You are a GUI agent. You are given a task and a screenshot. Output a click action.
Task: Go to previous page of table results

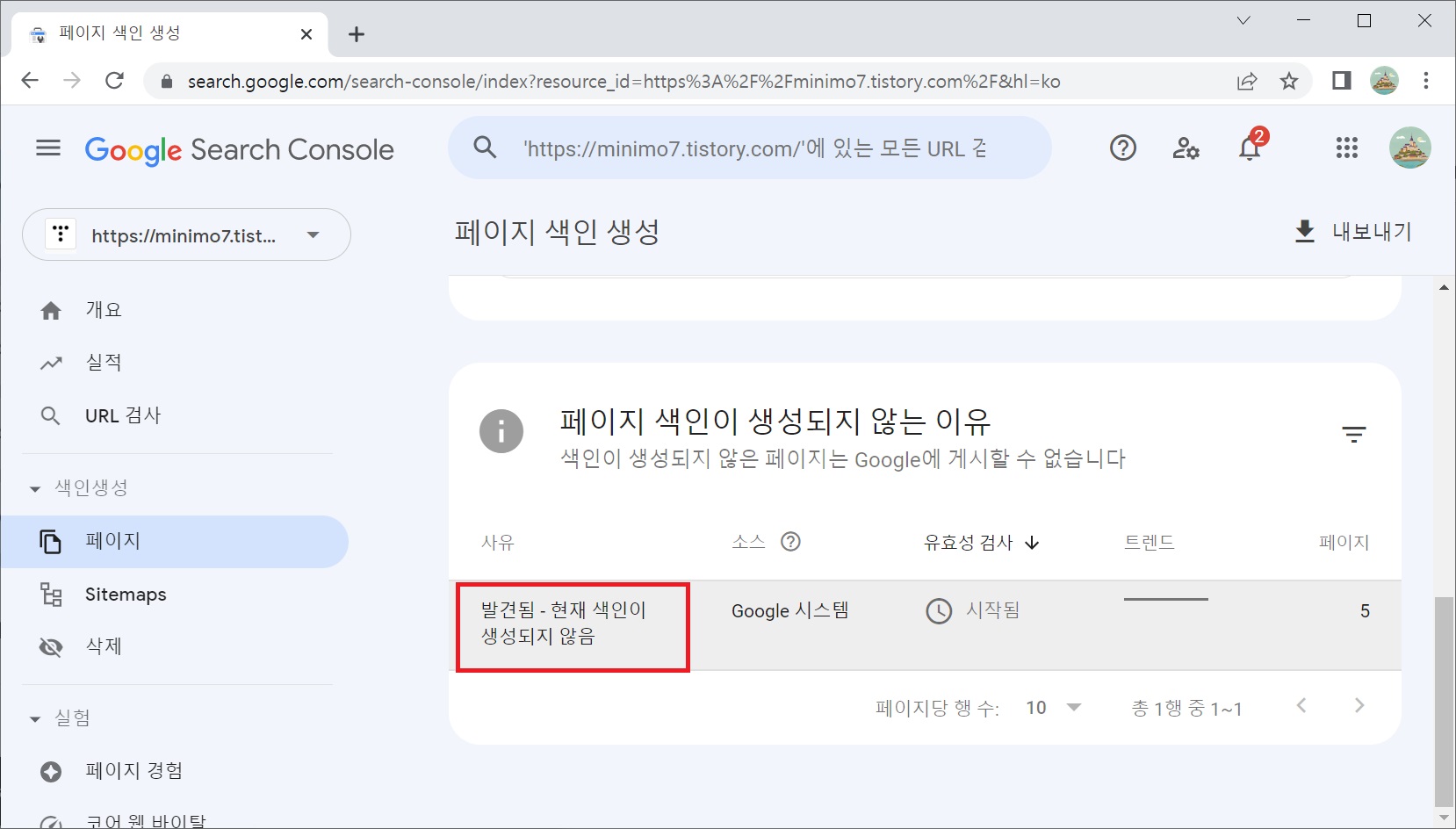pyautogui.click(x=1301, y=705)
